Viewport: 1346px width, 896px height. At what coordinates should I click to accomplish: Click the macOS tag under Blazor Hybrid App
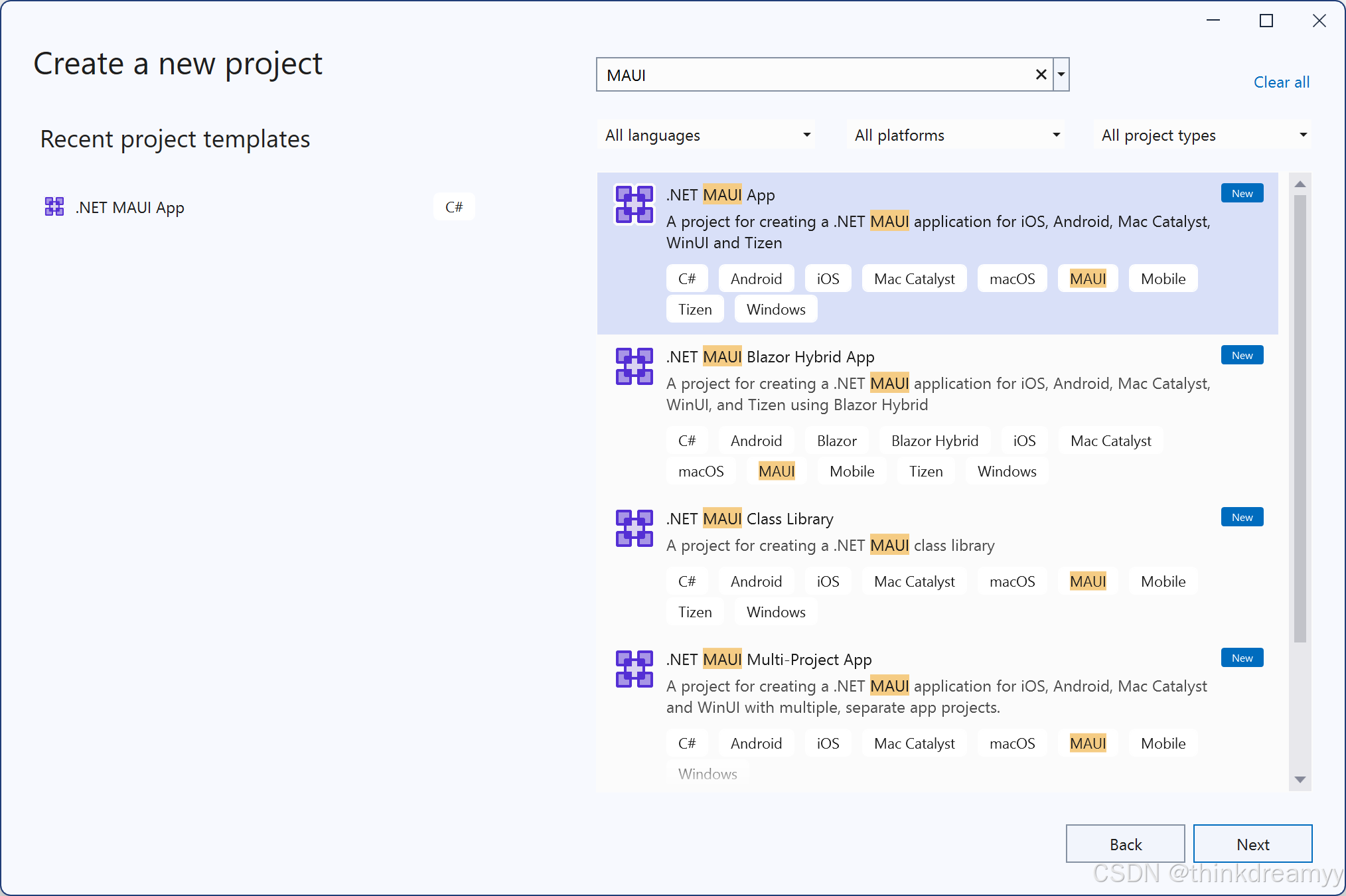[701, 471]
